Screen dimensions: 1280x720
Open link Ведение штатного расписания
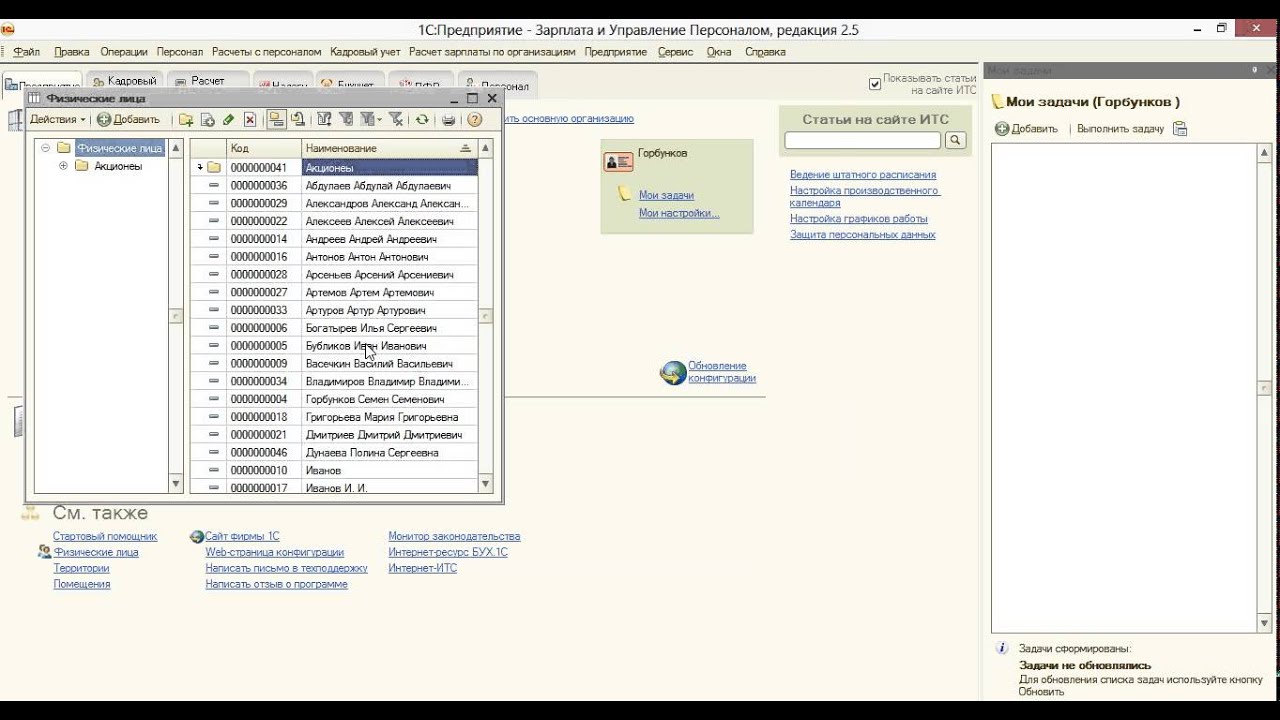click(x=863, y=175)
